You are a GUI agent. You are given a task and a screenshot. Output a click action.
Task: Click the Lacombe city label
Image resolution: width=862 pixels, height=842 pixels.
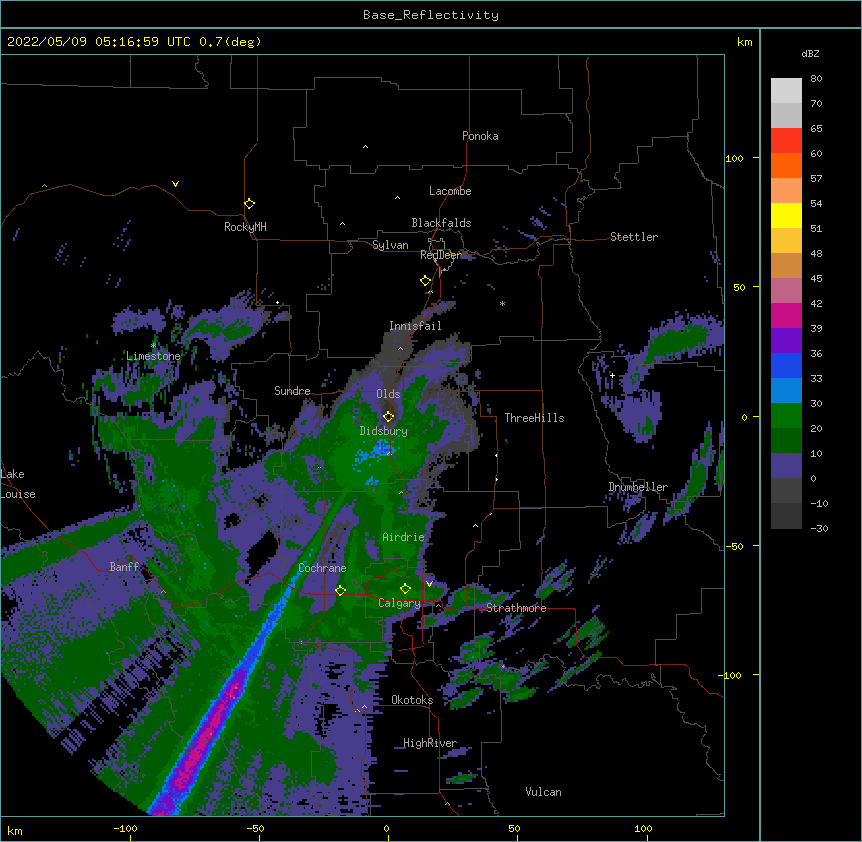coord(450,191)
